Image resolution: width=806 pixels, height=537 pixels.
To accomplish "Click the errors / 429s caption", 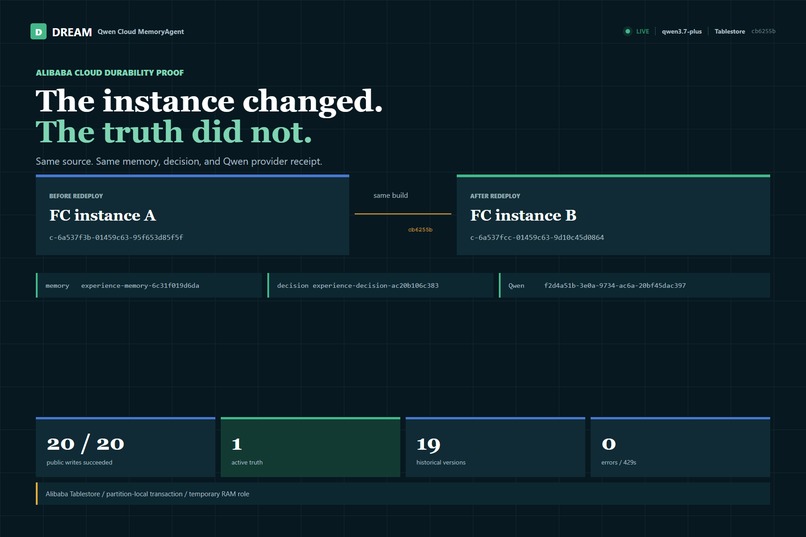I will pos(619,462).
